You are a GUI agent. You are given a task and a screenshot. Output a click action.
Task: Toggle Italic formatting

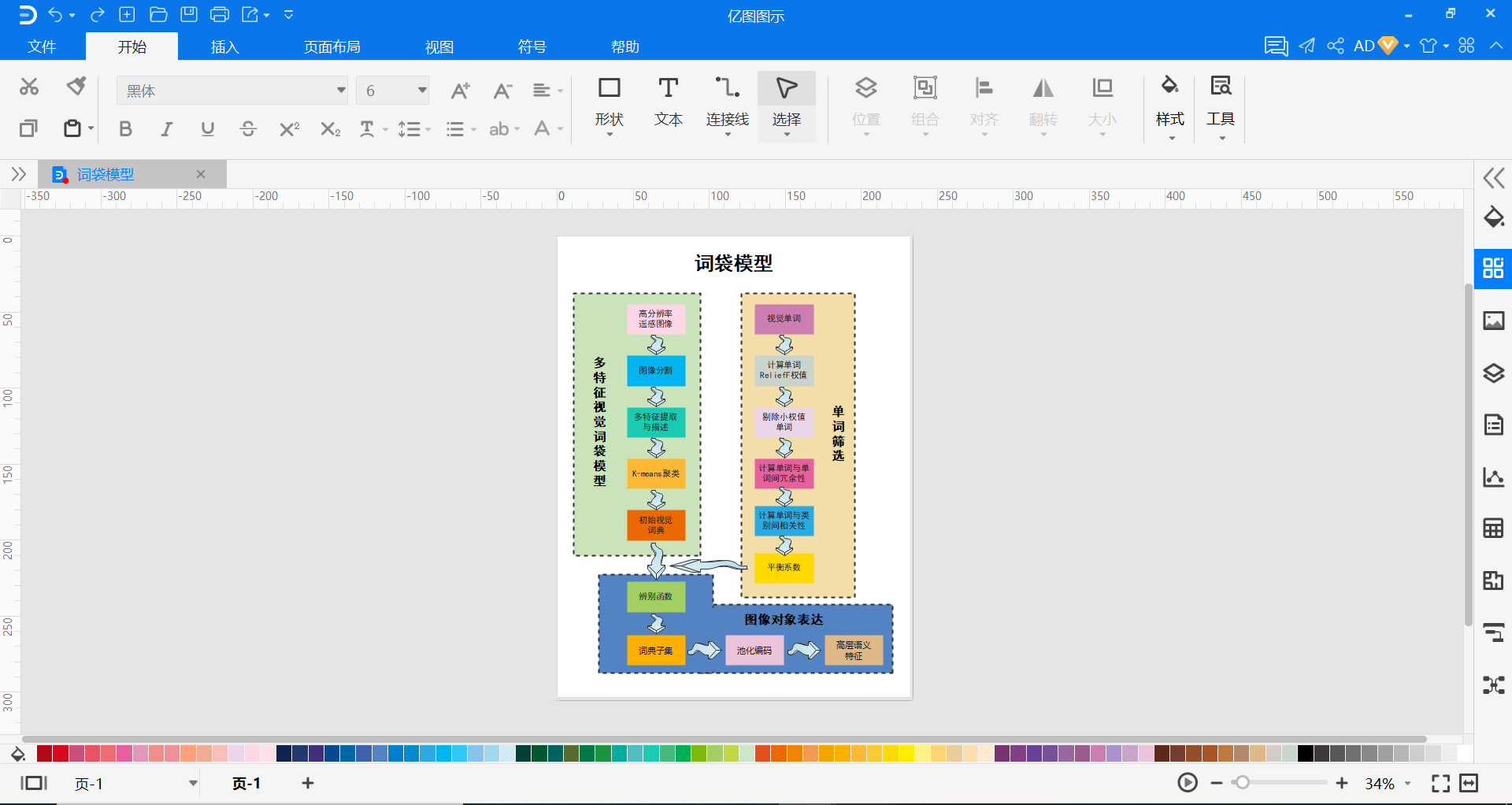(x=166, y=129)
